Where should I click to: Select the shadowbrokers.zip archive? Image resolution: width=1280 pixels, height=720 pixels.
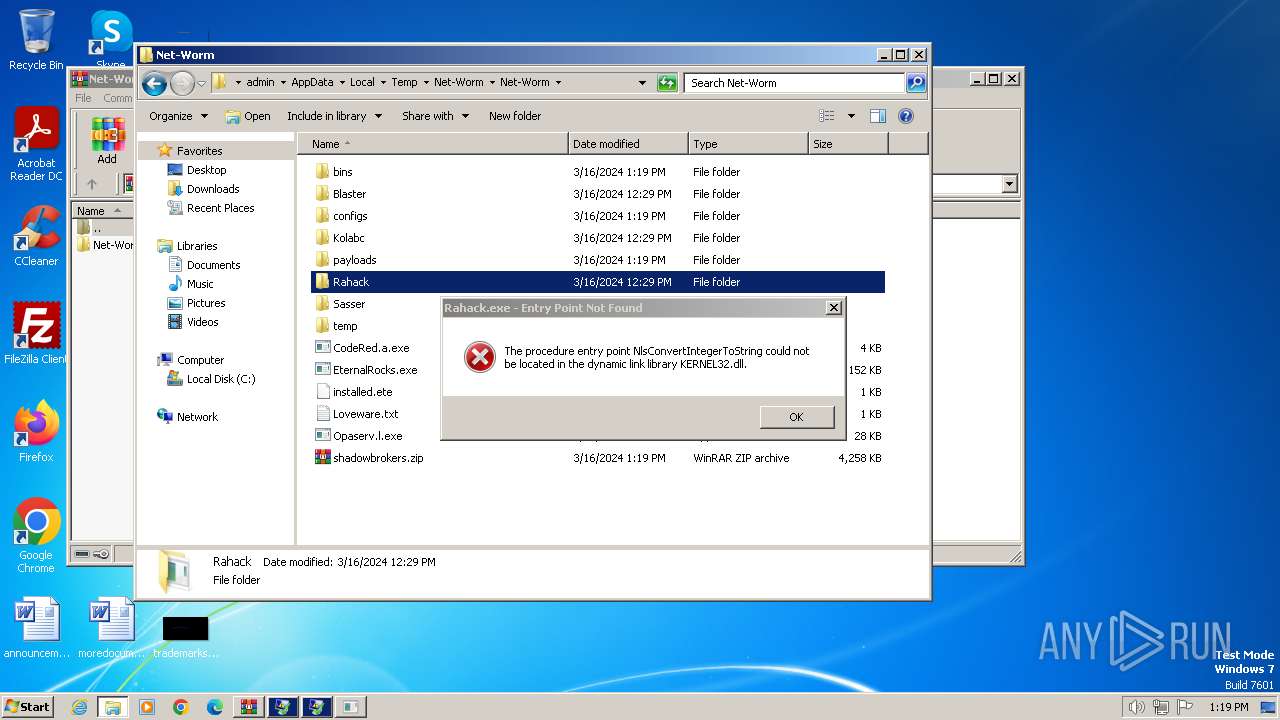[598, 458]
